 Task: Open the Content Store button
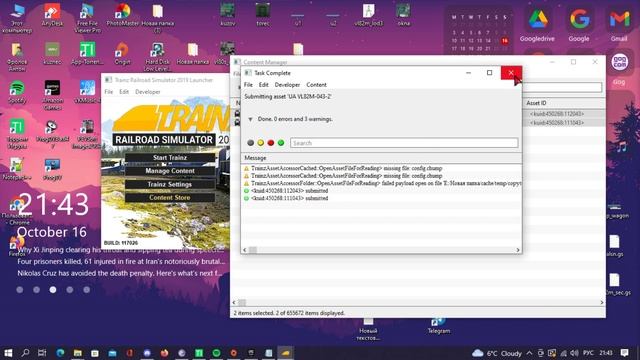(170, 198)
